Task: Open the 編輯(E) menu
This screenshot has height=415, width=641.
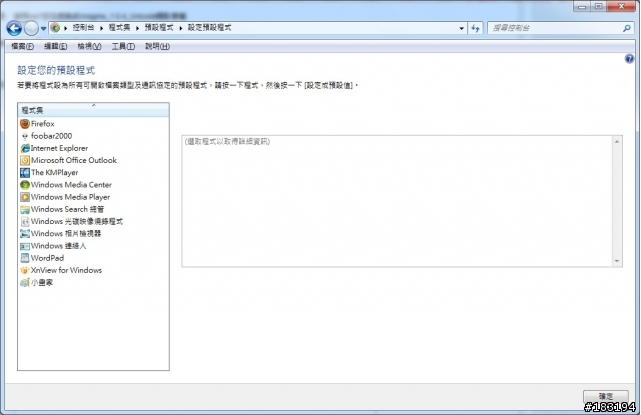Action: (x=56, y=46)
